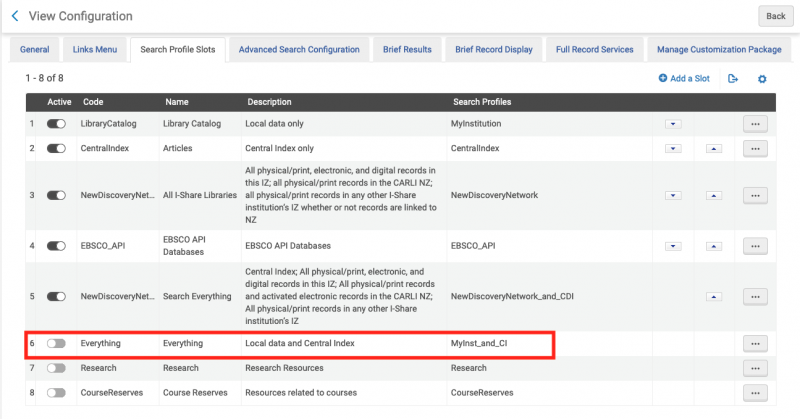
Task: Click the Articles name cell
Action: [178, 148]
